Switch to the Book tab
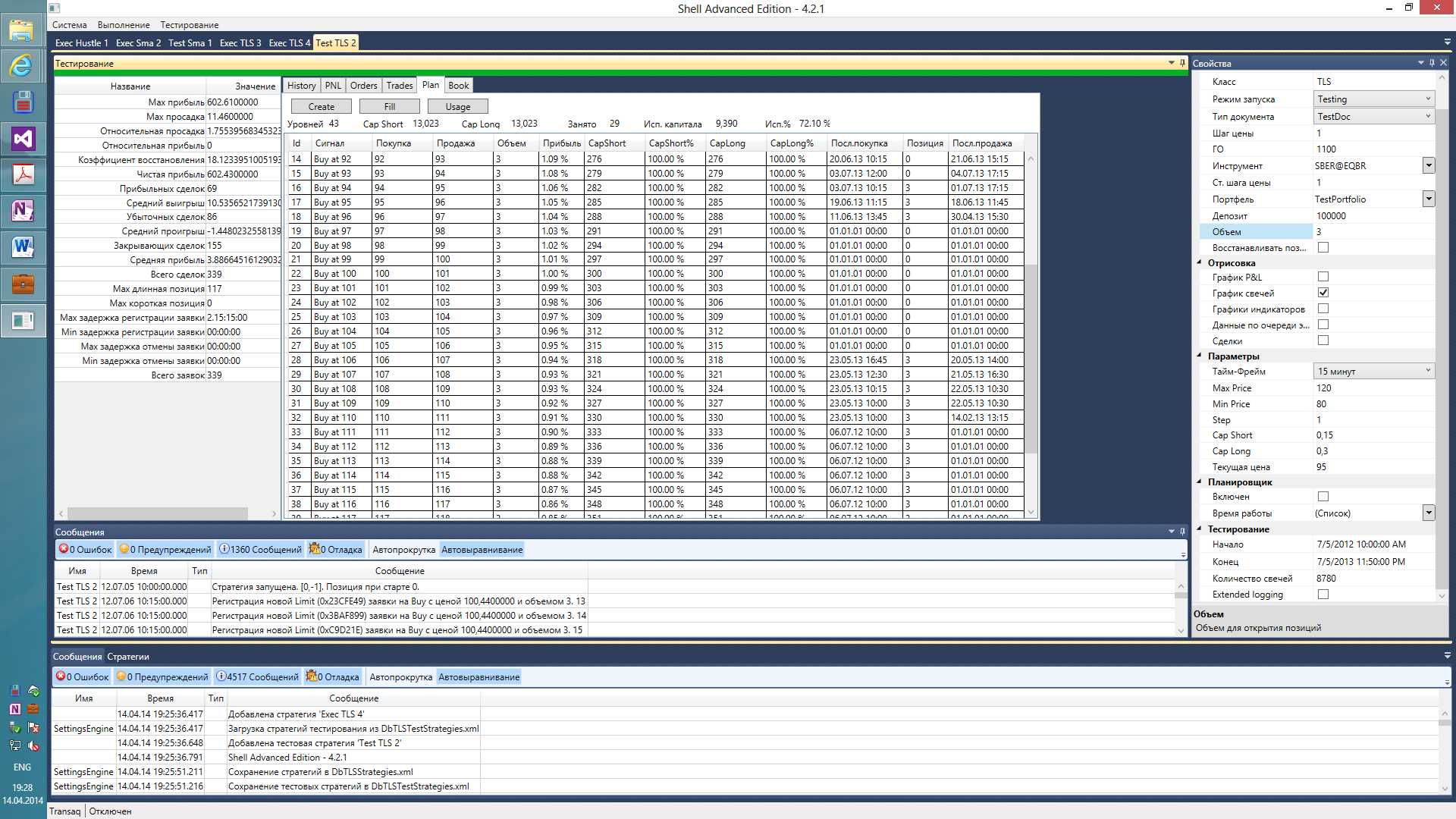This screenshot has width=1456, height=819. click(459, 86)
